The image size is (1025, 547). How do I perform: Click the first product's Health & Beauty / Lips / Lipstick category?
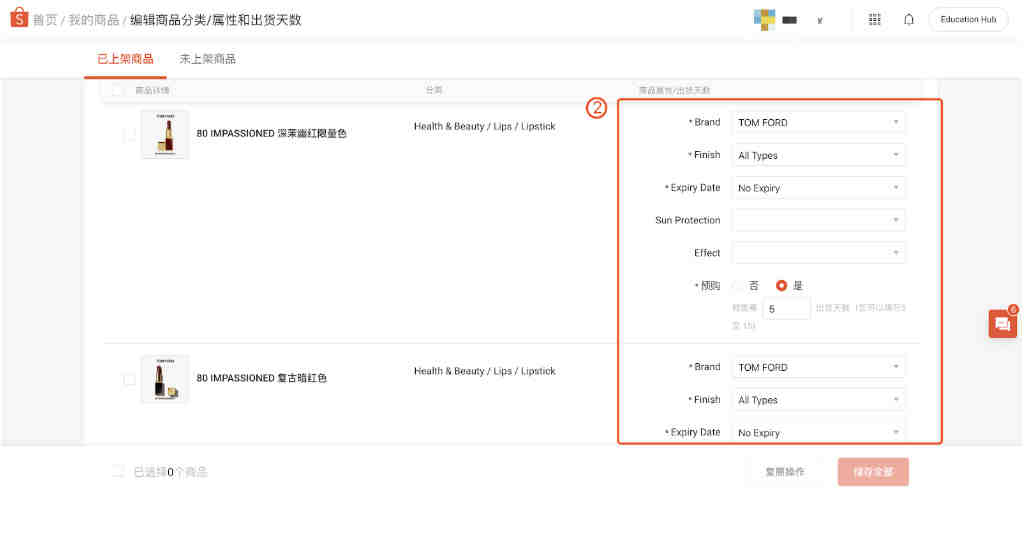[x=484, y=126]
